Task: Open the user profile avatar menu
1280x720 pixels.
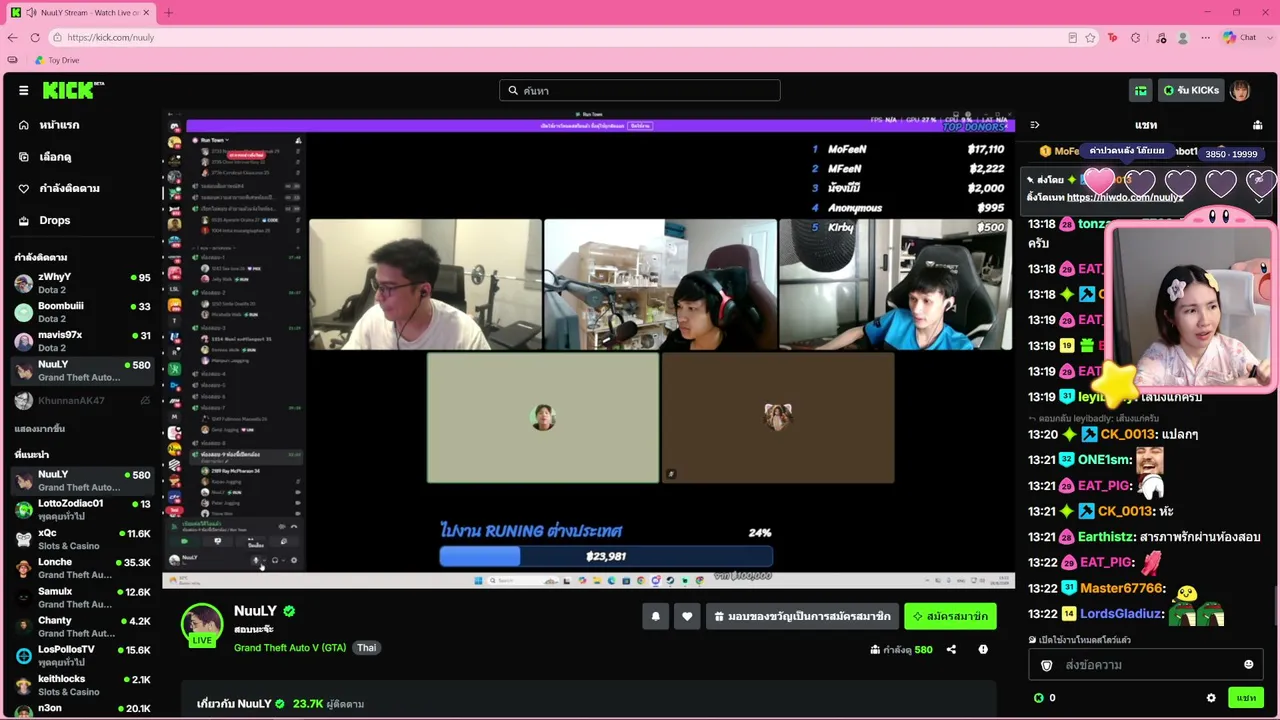Action: [1240, 91]
